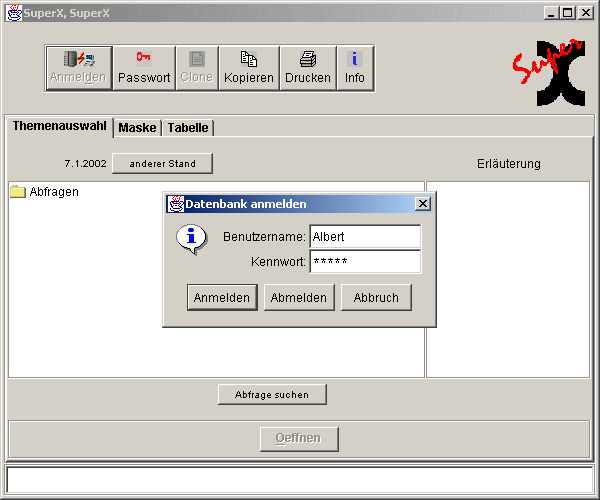
Task: Select the Themenauswahl tab
Action: tap(60, 126)
